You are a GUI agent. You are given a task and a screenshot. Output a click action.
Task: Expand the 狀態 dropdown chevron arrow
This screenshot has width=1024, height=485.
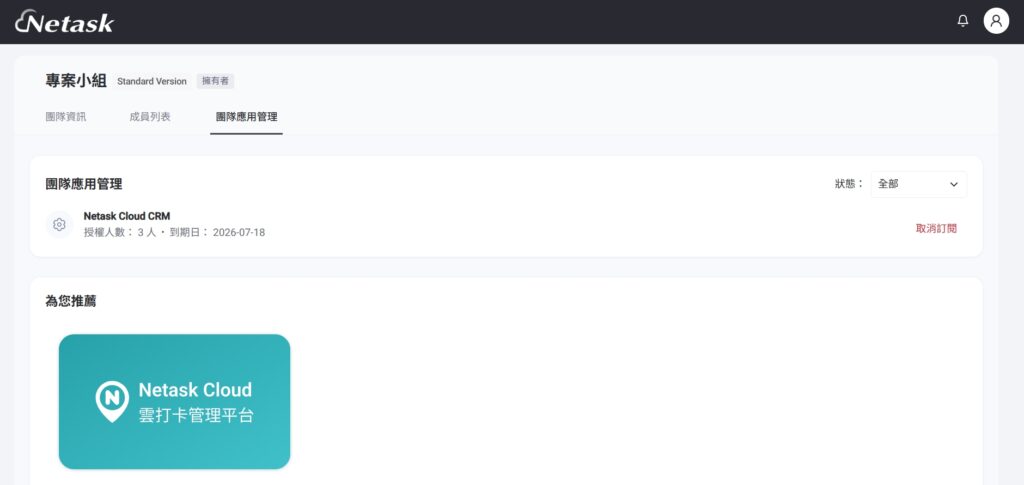click(953, 185)
